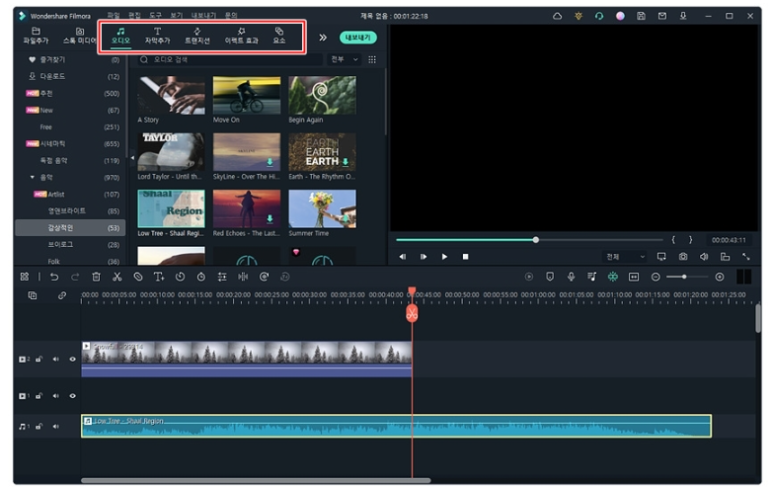The image size is (773, 487).
Task: Open the mail messages icon
Action: tap(662, 16)
